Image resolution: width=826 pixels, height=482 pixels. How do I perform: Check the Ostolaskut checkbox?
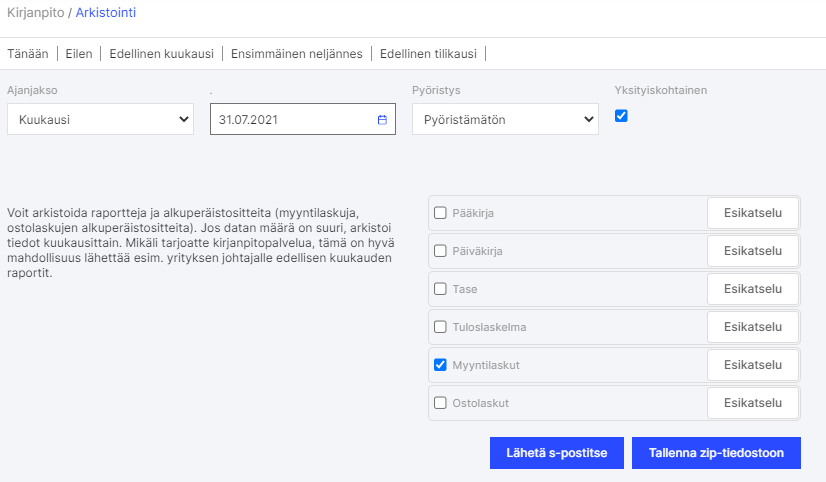click(x=440, y=403)
